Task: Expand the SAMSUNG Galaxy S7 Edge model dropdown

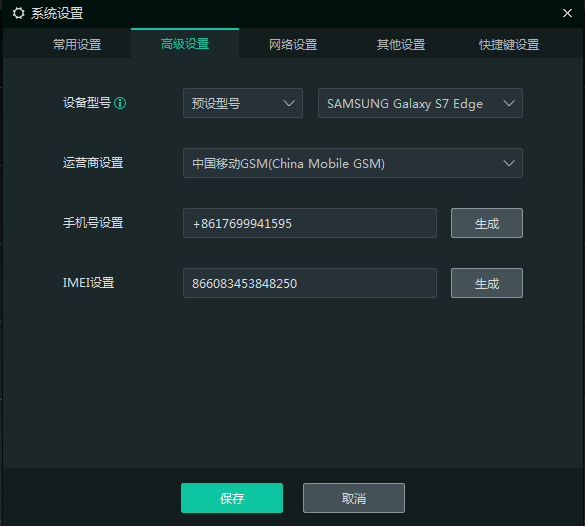Action: coord(420,103)
